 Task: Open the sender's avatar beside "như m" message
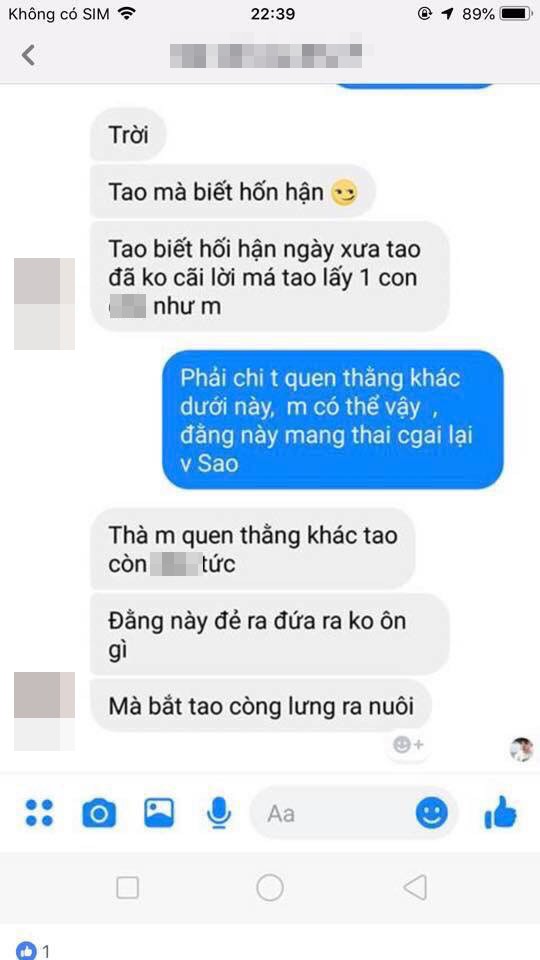click(x=44, y=304)
